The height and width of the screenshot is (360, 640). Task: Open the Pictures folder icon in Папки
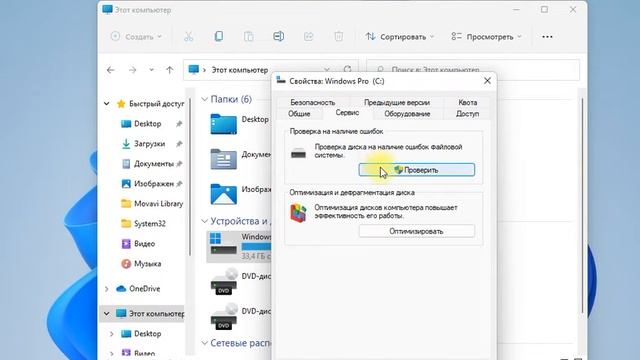tap(223, 194)
